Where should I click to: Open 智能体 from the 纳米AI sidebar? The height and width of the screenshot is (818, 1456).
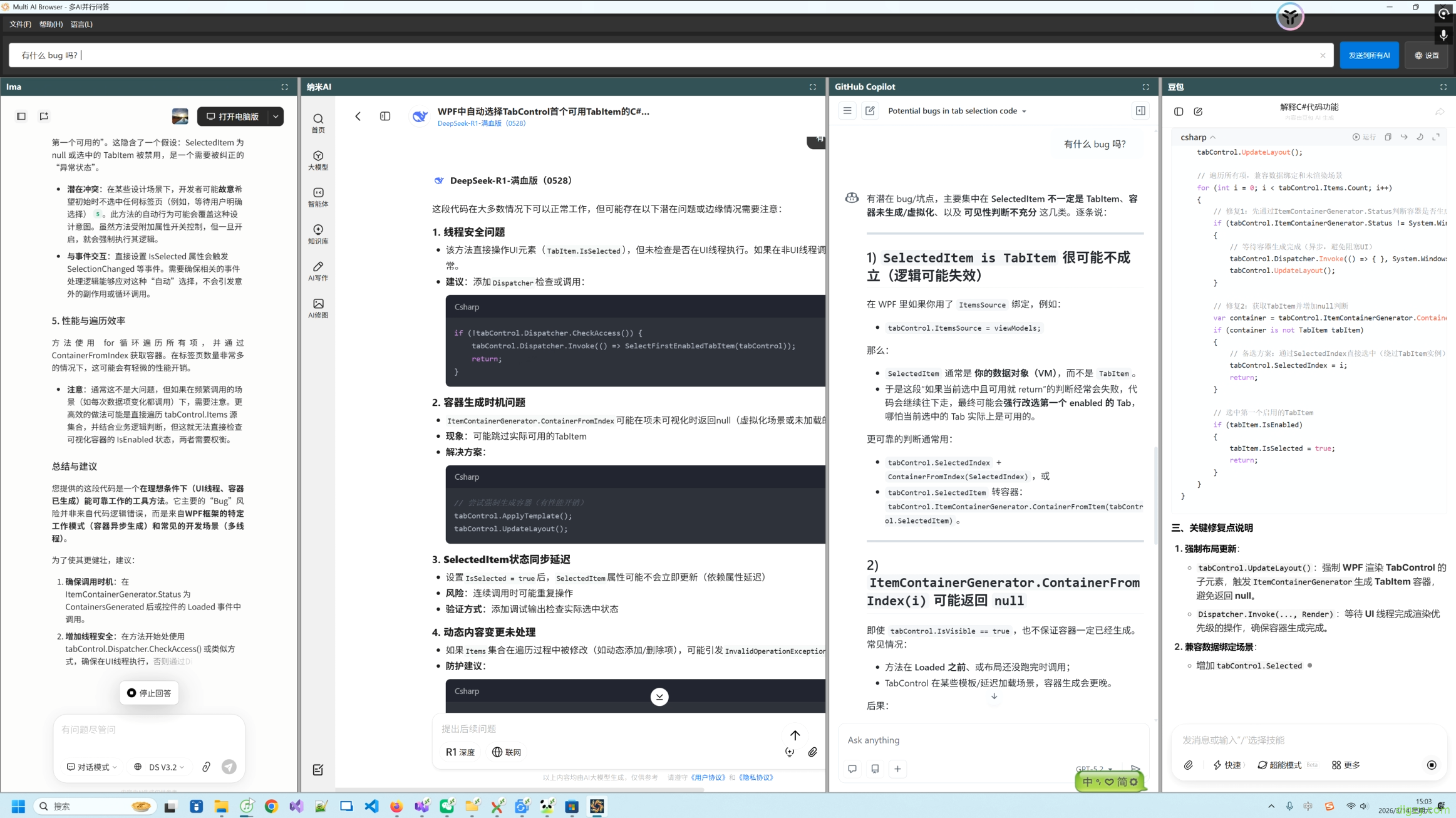pos(318,197)
